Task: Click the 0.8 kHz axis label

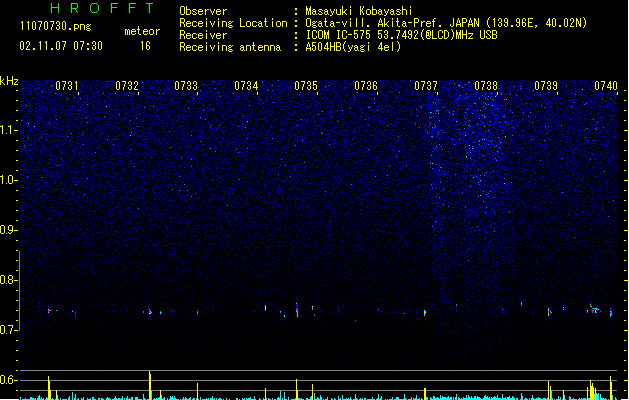Action: click(9, 280)
